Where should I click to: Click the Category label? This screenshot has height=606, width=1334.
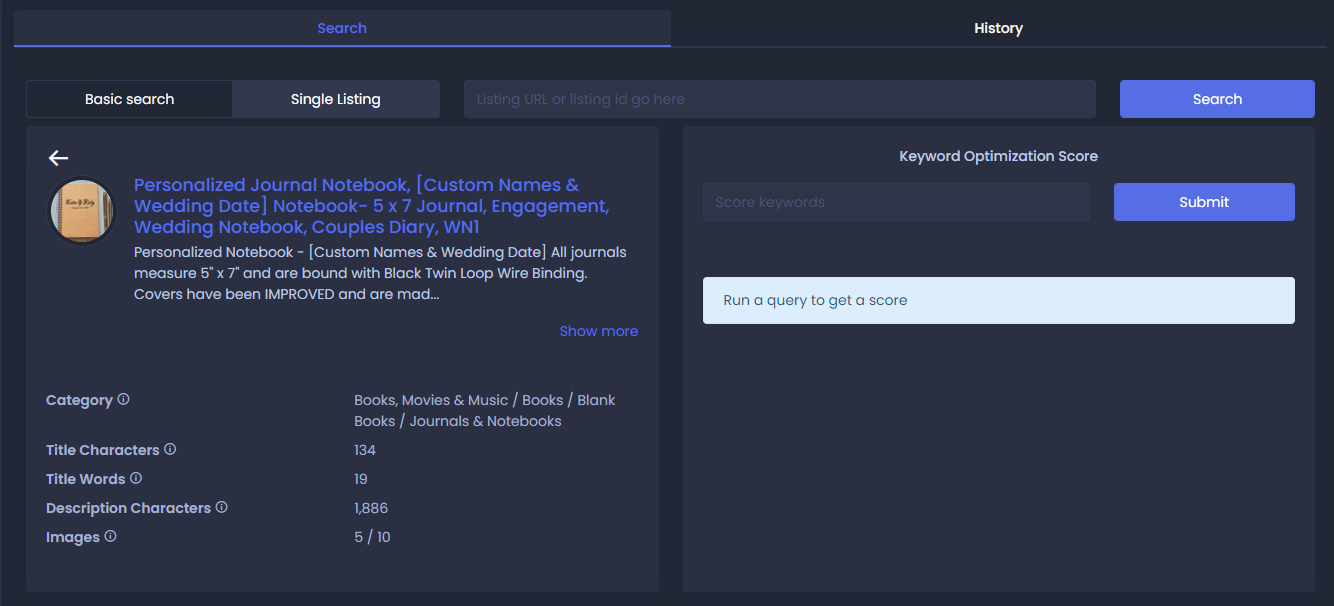(79, 400)
